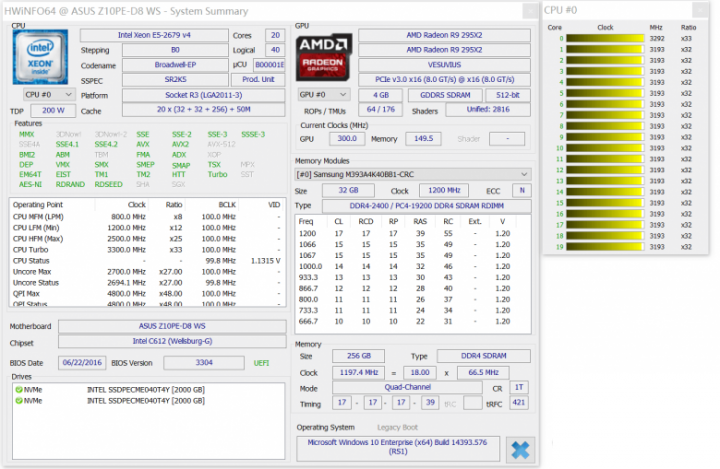Select the Uncore Max row

pos(147,272)
